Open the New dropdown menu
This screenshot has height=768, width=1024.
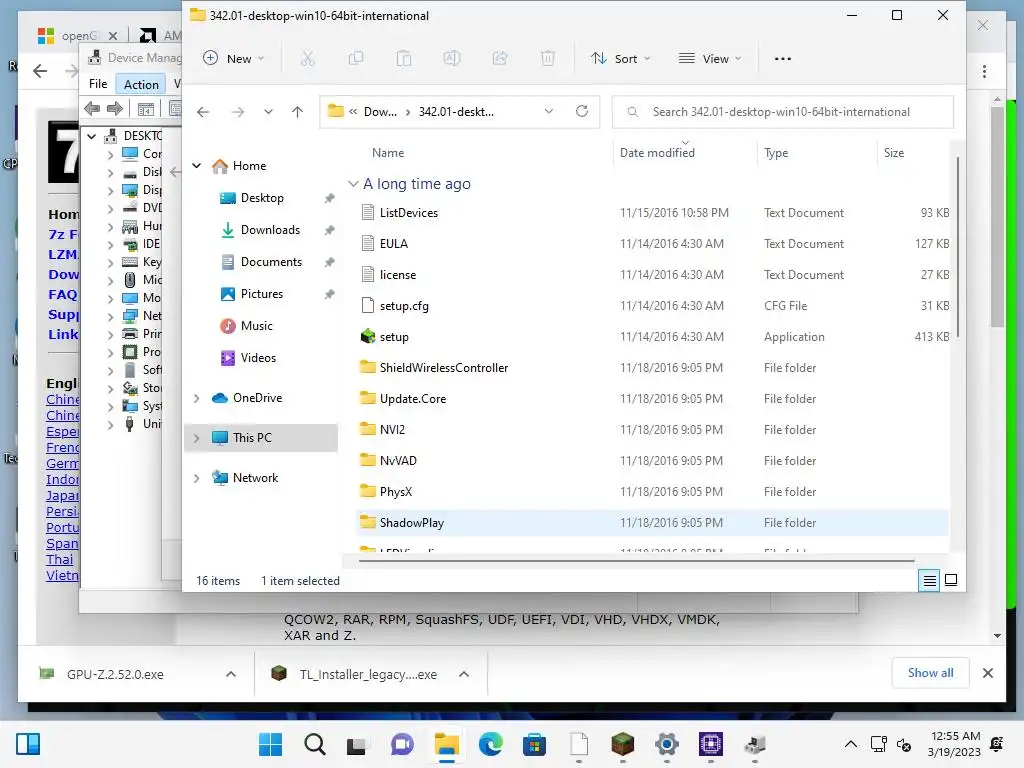[x=234, y=59]
